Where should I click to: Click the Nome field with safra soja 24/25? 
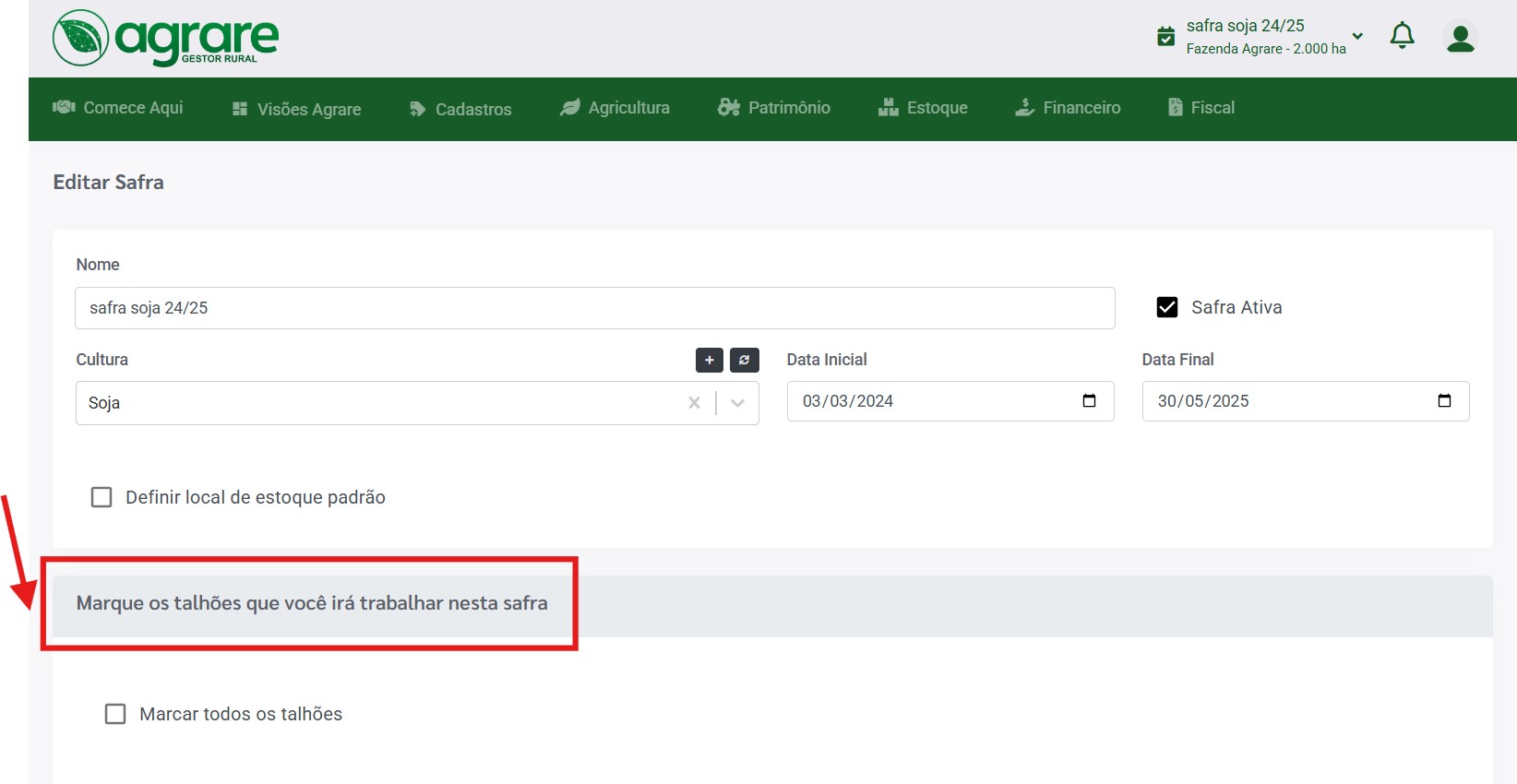click(x=595, y=308)
